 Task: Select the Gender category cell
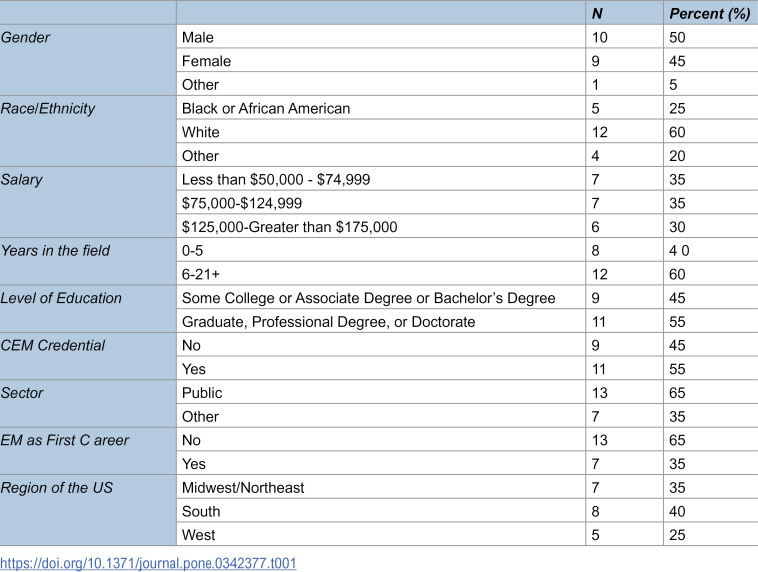[25, 37]
